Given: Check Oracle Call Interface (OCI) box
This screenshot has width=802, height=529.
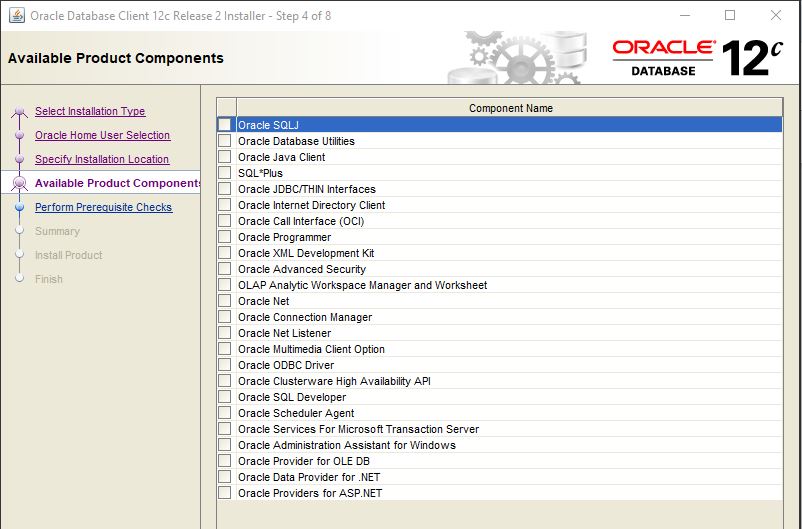Looking at the screenshot, I should (225, 221).
